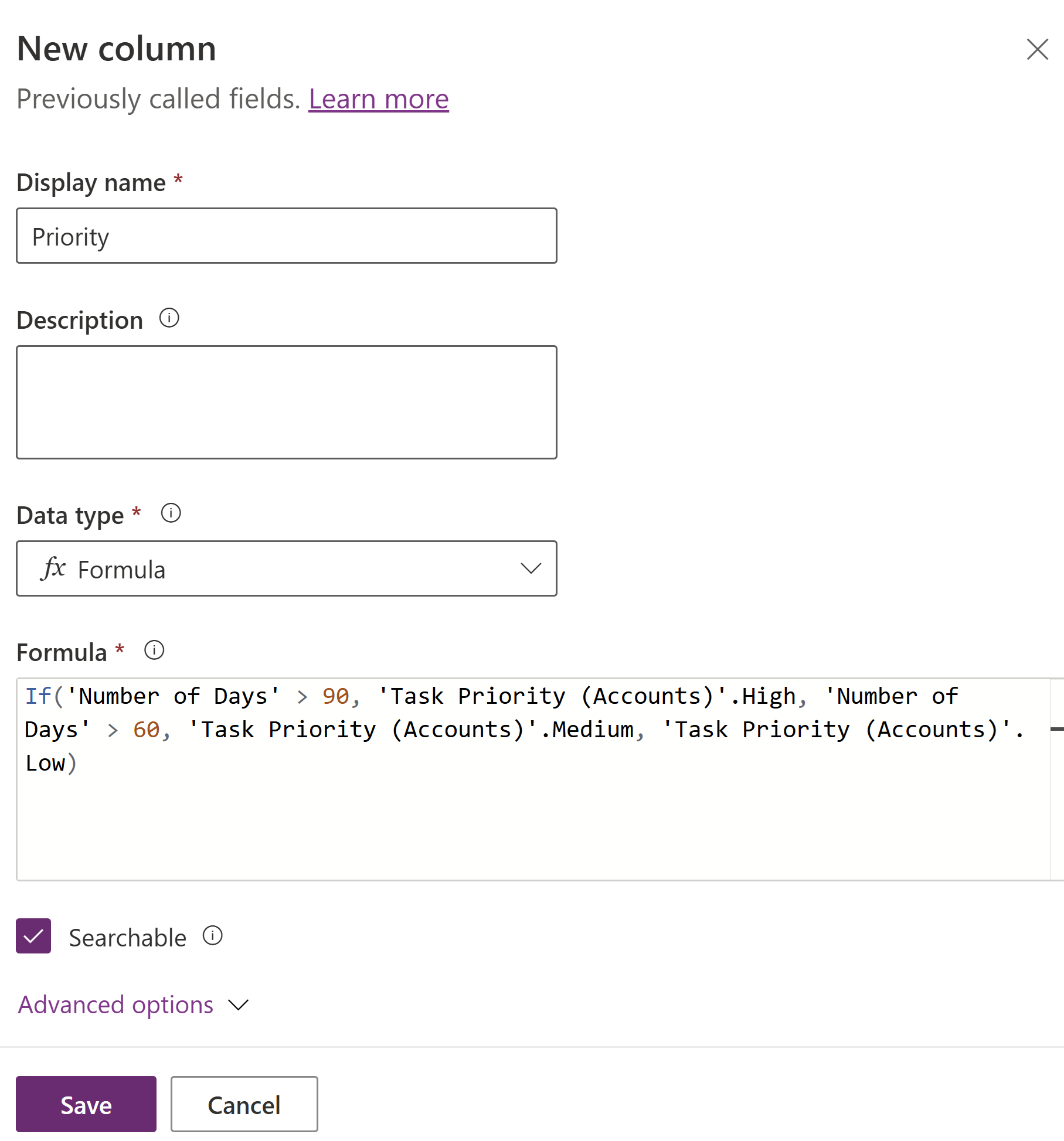This screenshot has width=1064, height=1141.
Task: Open the Learn more link
Action: [x=378, y=99]
